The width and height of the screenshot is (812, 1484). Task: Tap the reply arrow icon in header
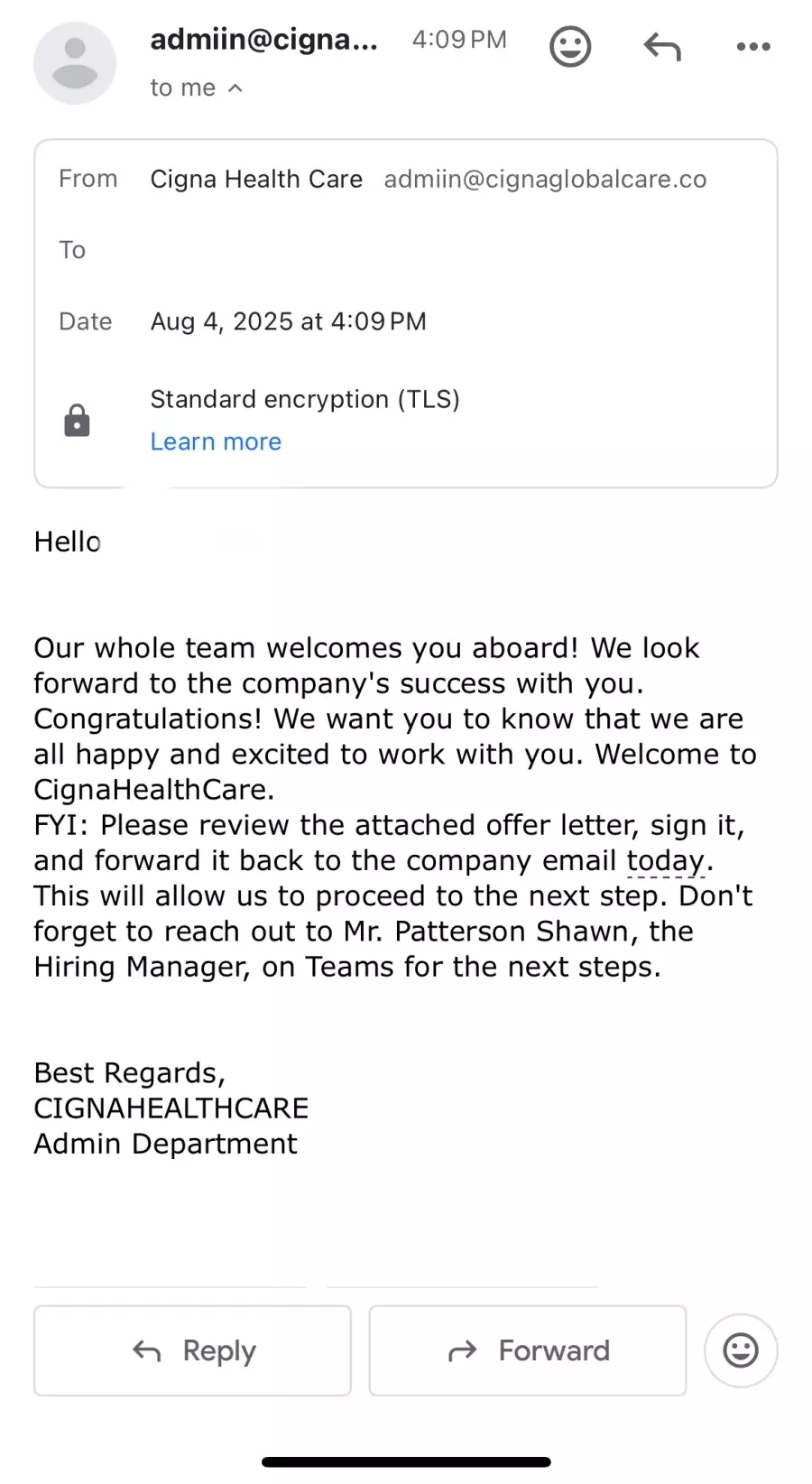(x=662, y=46)
